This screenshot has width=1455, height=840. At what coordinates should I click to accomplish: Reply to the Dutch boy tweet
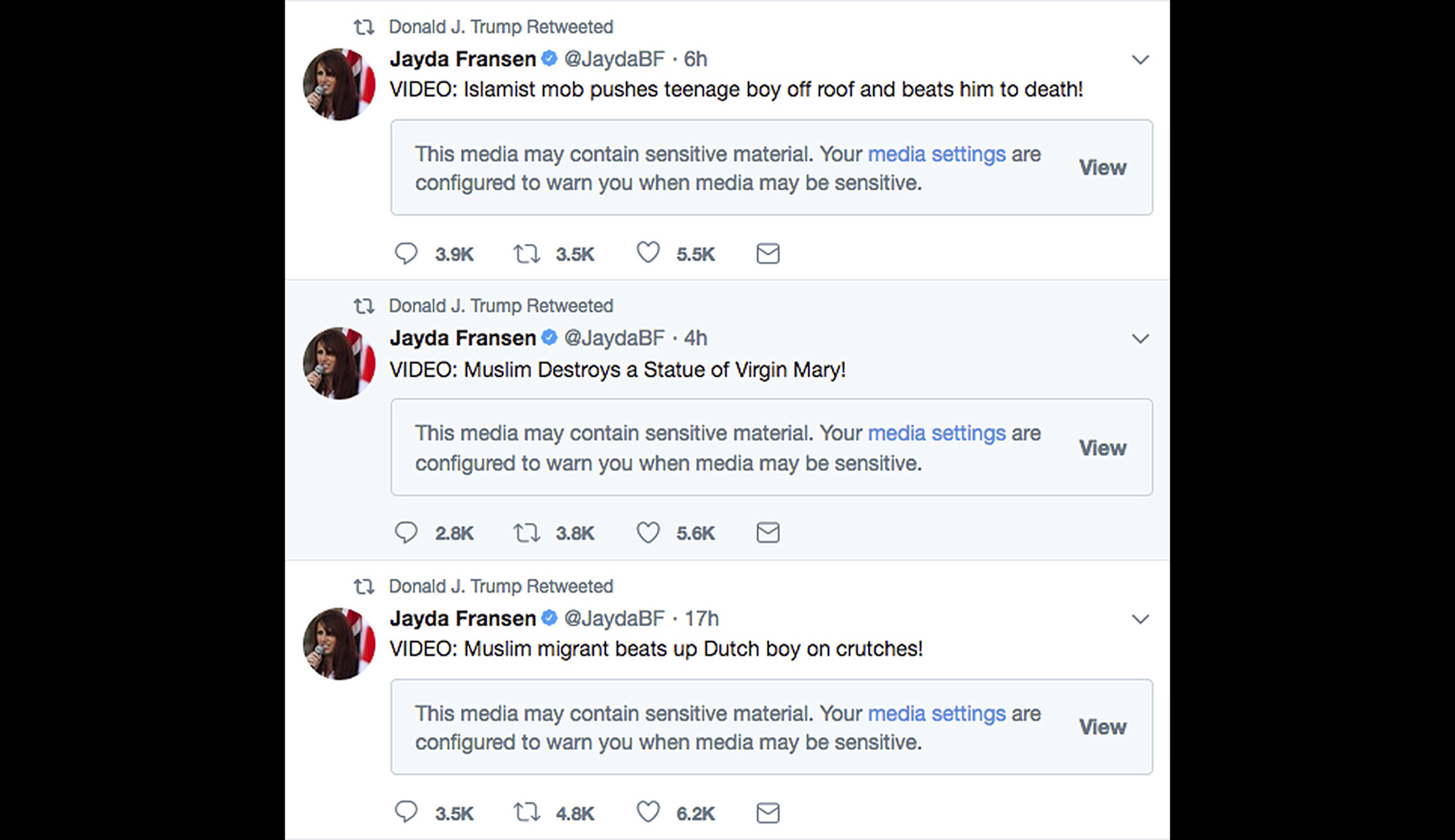(x=406, y=812)
